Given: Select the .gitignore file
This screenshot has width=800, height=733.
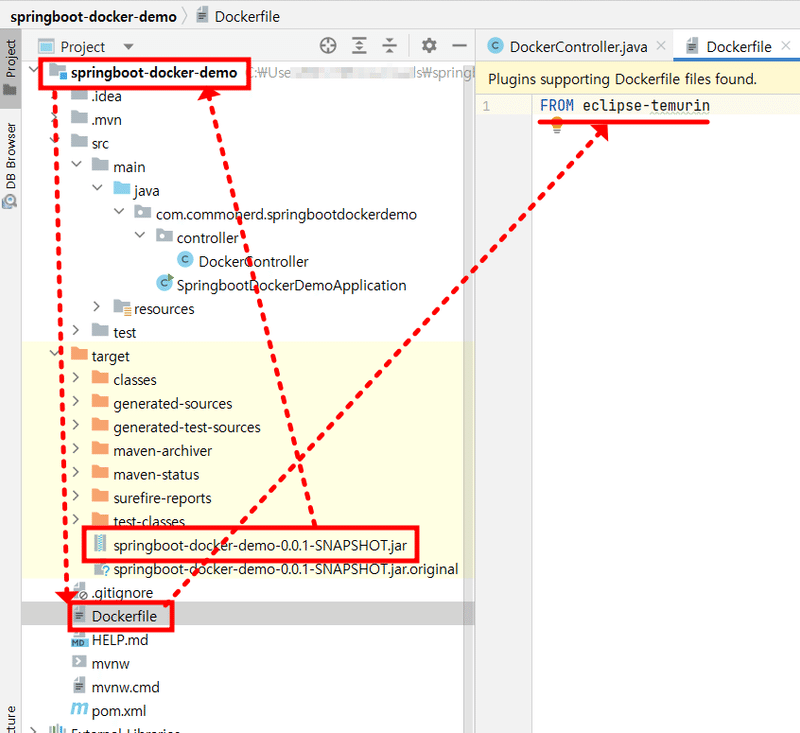Looking at the screenshot, I should coord(122,593).
